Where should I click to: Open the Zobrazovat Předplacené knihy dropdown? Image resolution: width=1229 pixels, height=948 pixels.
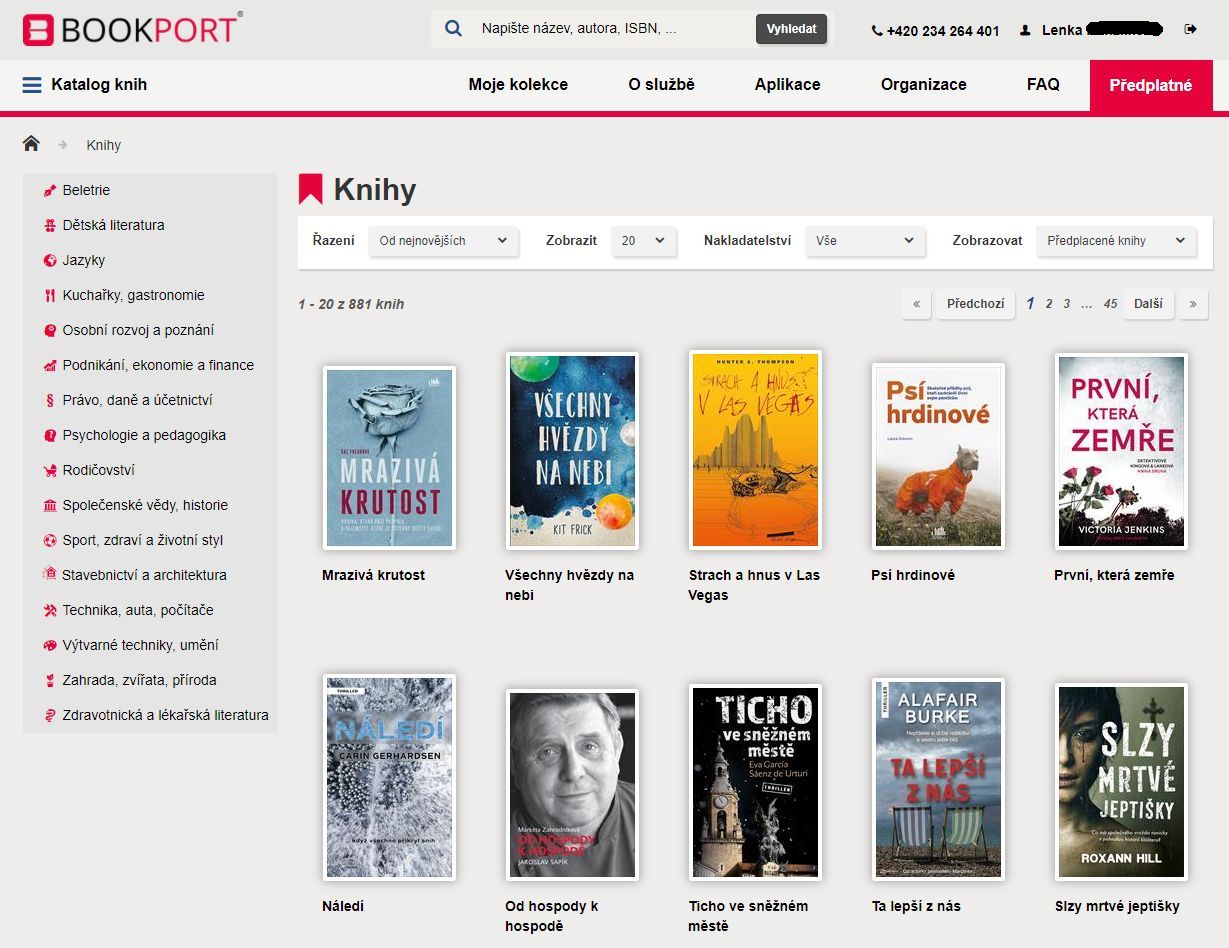click(x=1116, y=241)
